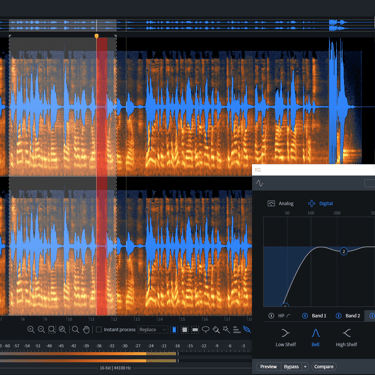The width and height of the screenshot is (375, 375).
Task: Click the upper output level meter bar
Action: [x=89, y=354]
